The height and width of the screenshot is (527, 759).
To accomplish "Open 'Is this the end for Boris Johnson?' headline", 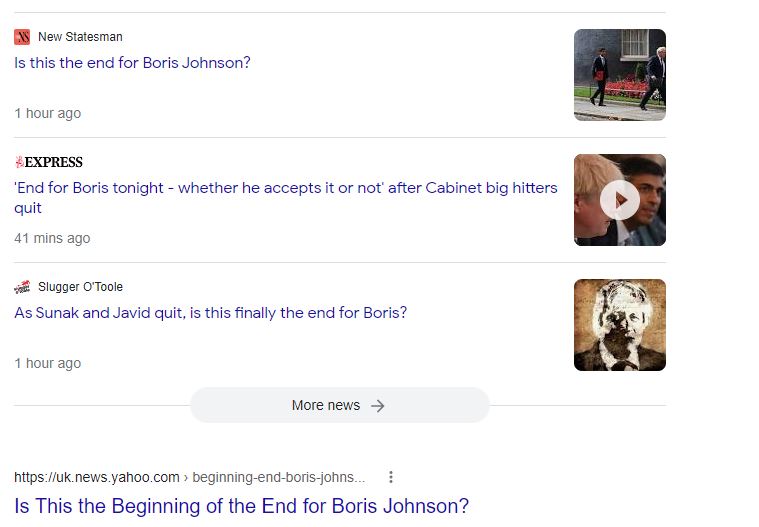I will pyautogui.click(x=132, y=63).
